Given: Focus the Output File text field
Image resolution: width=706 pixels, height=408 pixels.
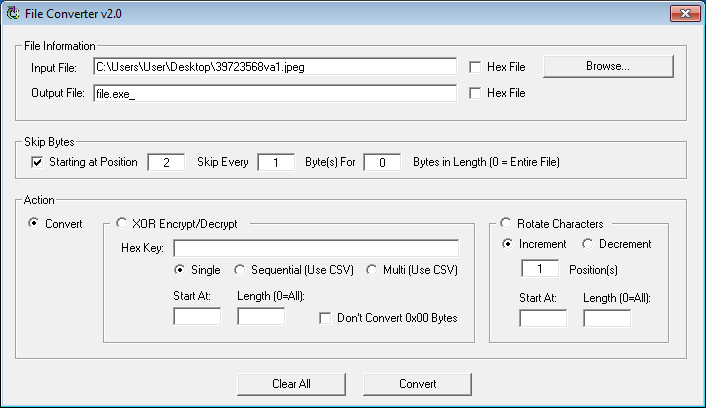Looking at the screenshot, I should point(274,93).
